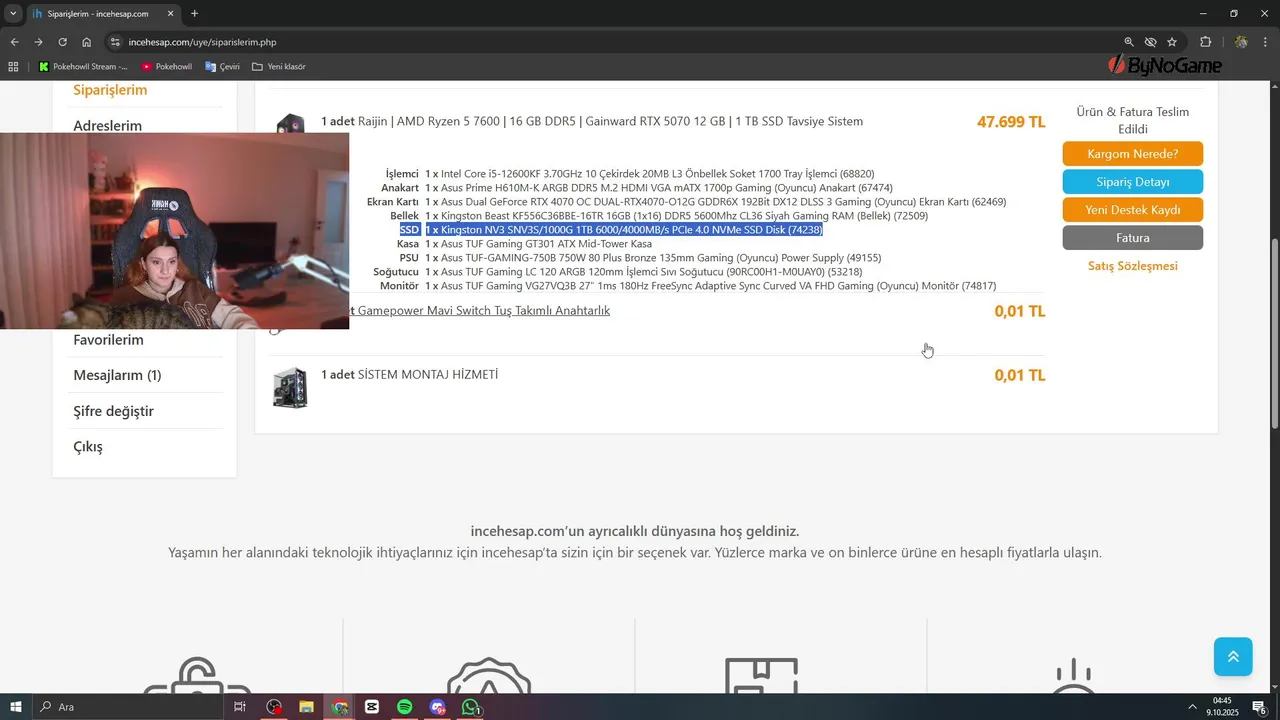1280x720 pixels.
Task: Open Task View on the taskbar
Action: pos(240,707)
